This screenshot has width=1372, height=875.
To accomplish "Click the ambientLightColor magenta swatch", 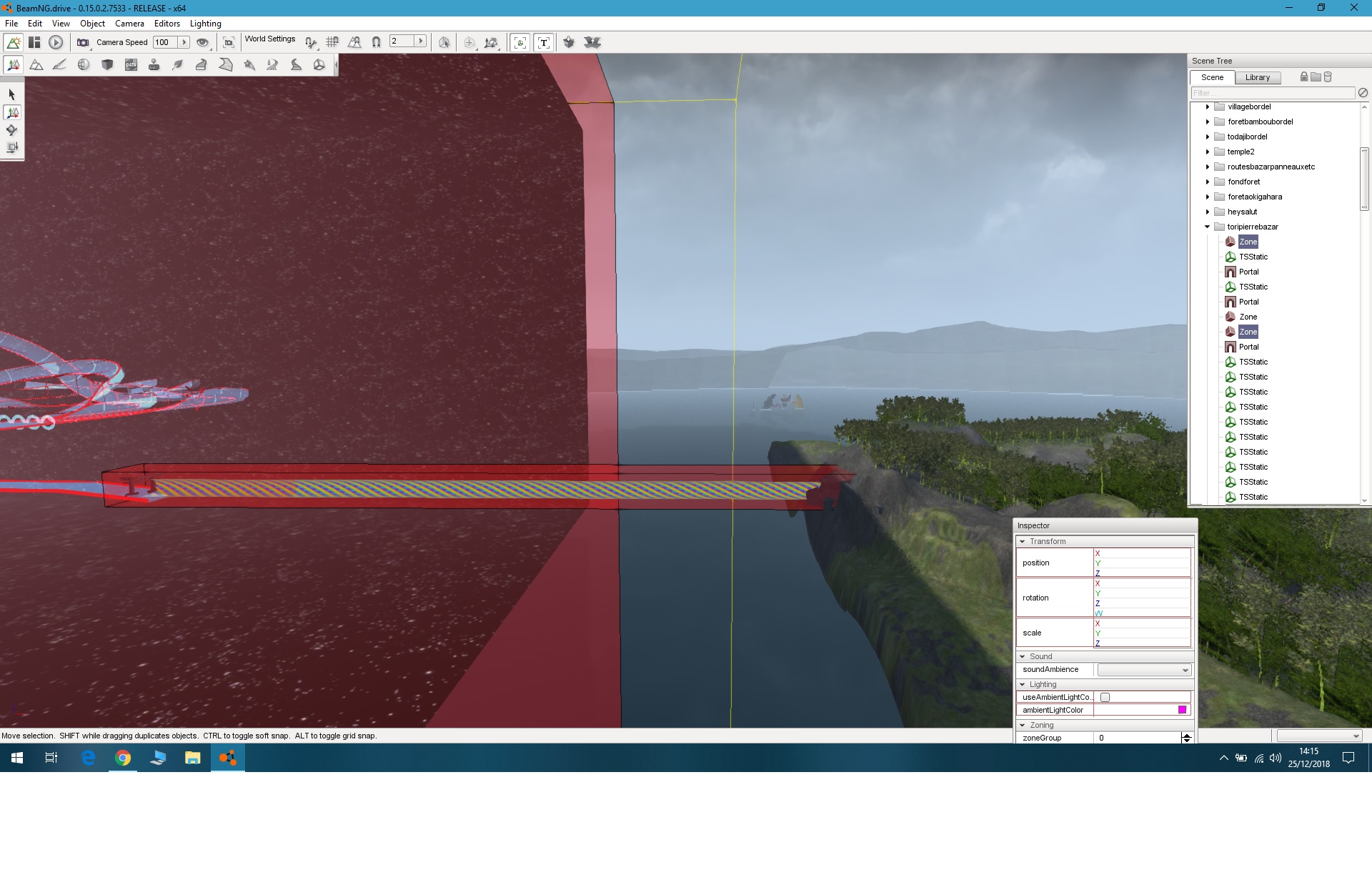I will 1182,710.
